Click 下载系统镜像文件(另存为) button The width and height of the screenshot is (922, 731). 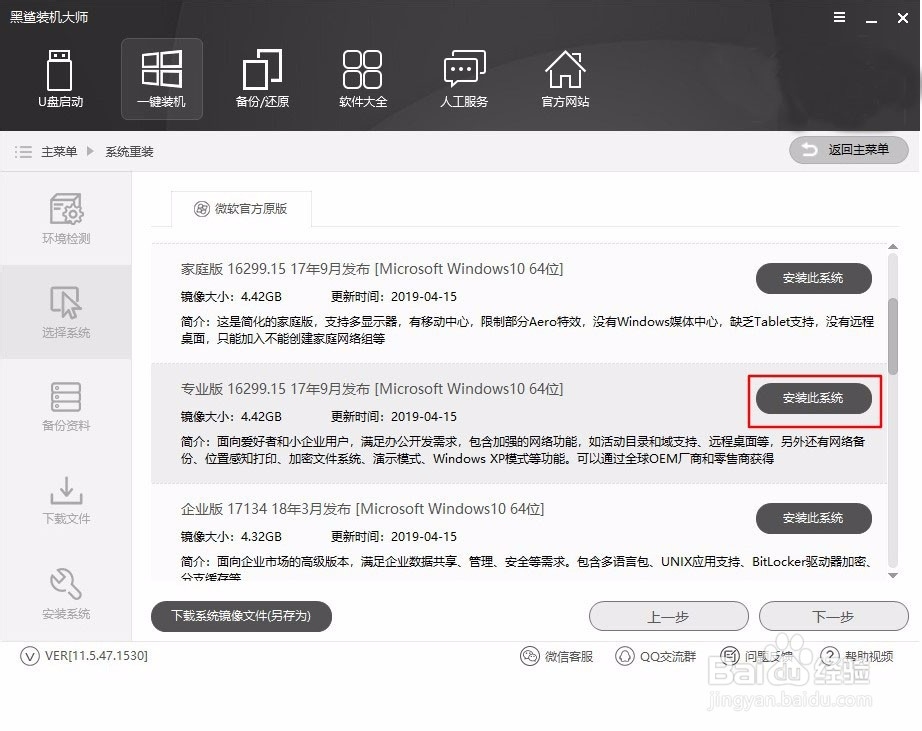pyautogui.click(x=241, y=616)
